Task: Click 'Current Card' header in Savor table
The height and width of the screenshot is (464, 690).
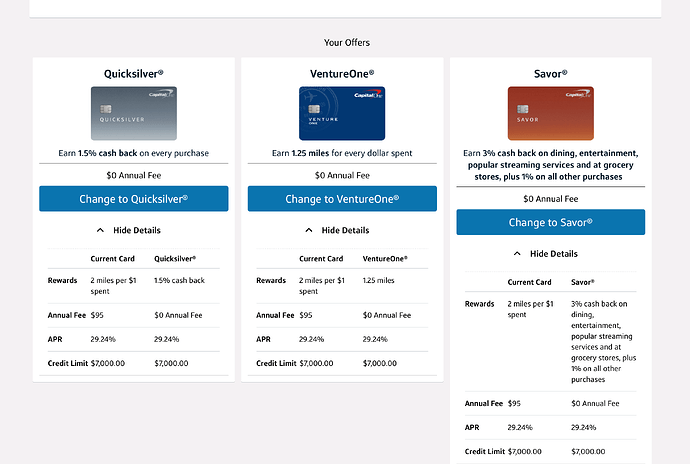Action: pyautogui.click(x=529, y=282)
